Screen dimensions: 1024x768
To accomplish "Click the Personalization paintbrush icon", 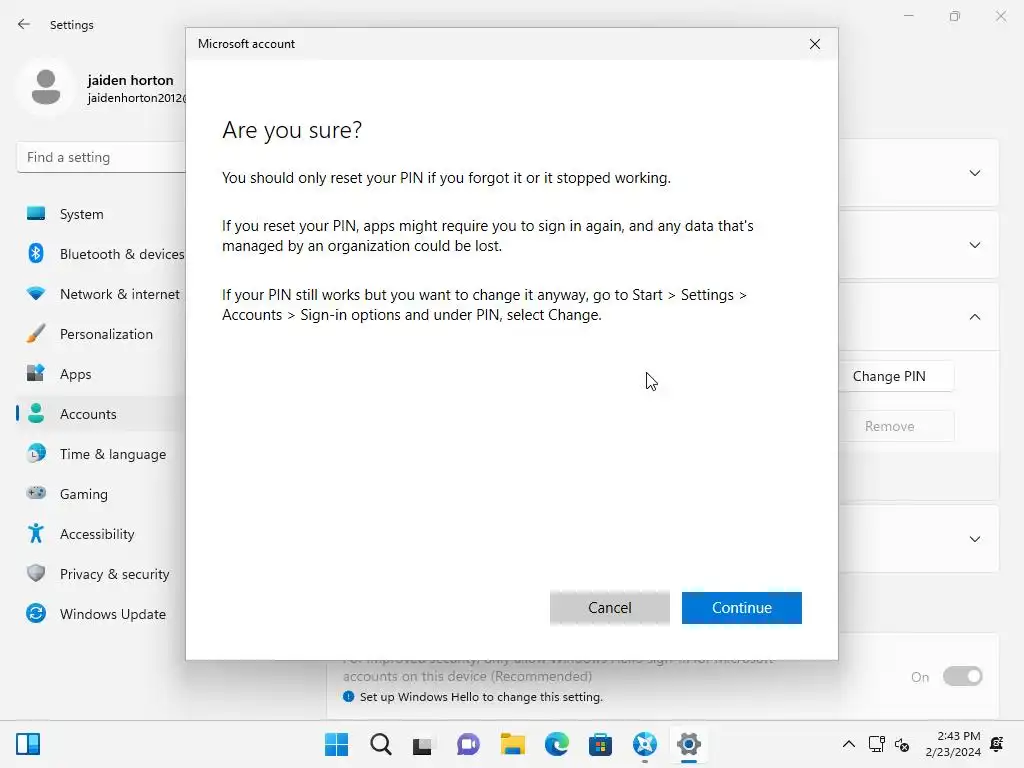I will pos(36,333).
